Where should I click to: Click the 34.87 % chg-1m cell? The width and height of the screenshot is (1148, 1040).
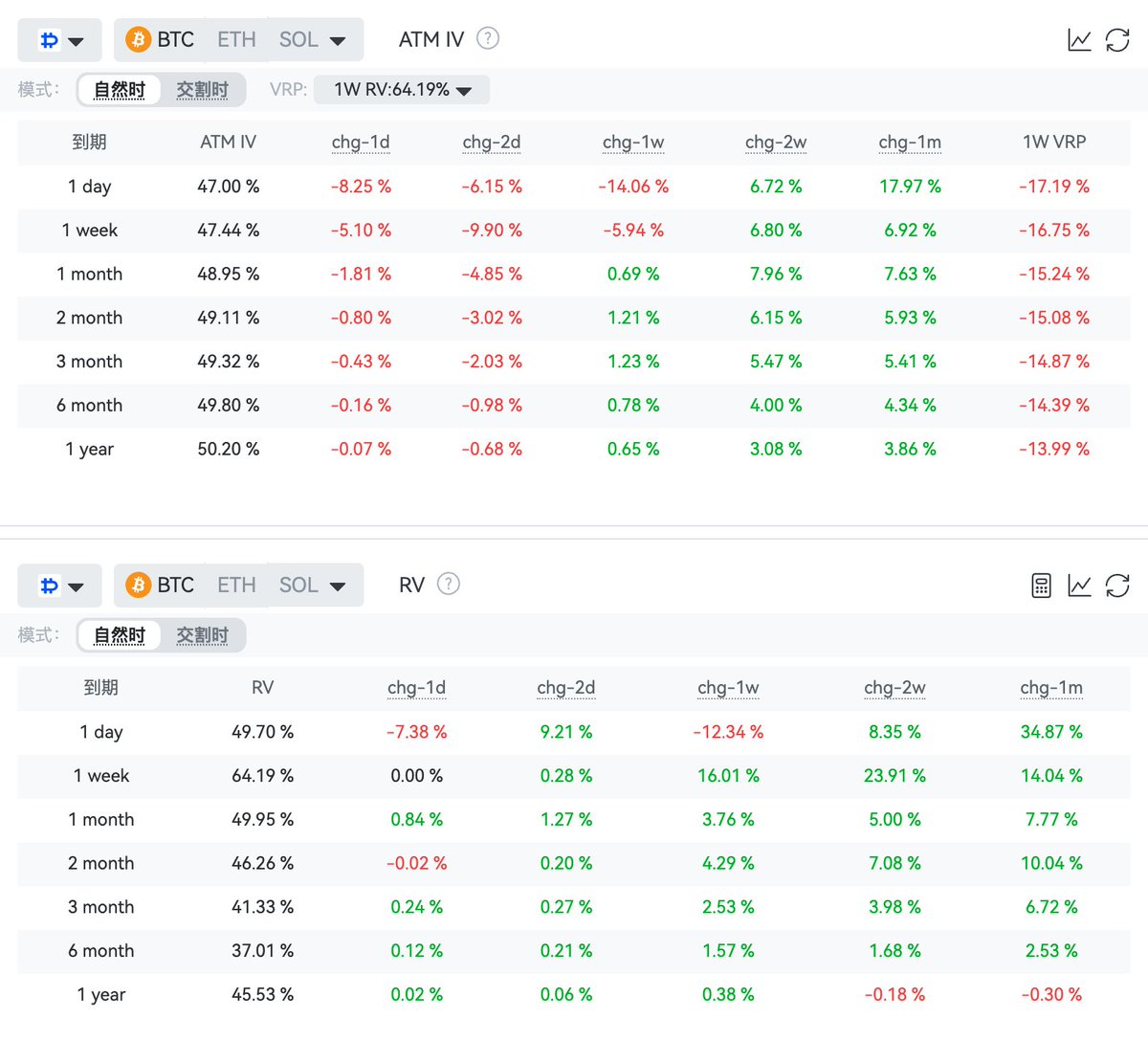(x=1051, y=732)
